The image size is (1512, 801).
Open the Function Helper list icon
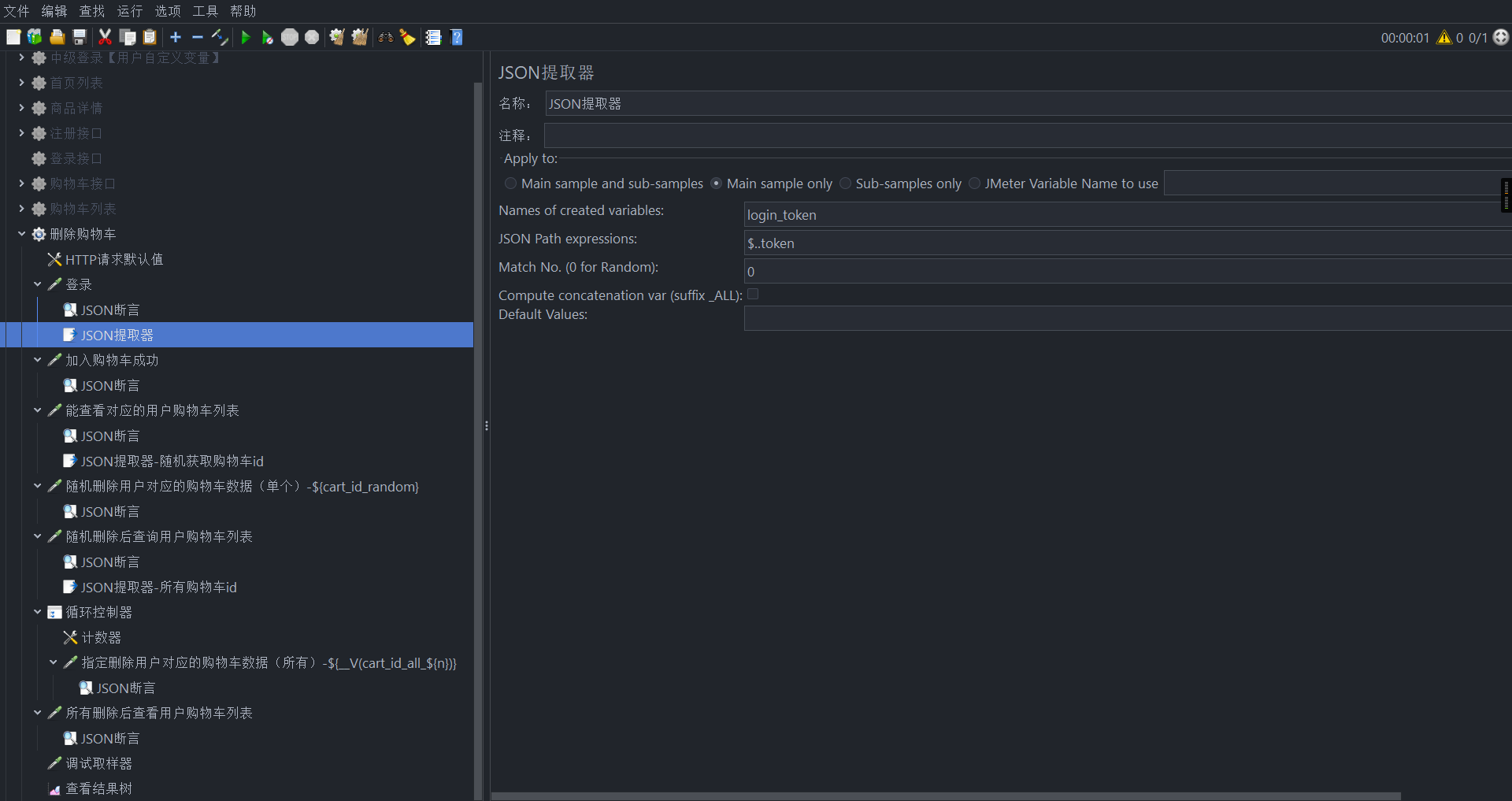point(433,37)
